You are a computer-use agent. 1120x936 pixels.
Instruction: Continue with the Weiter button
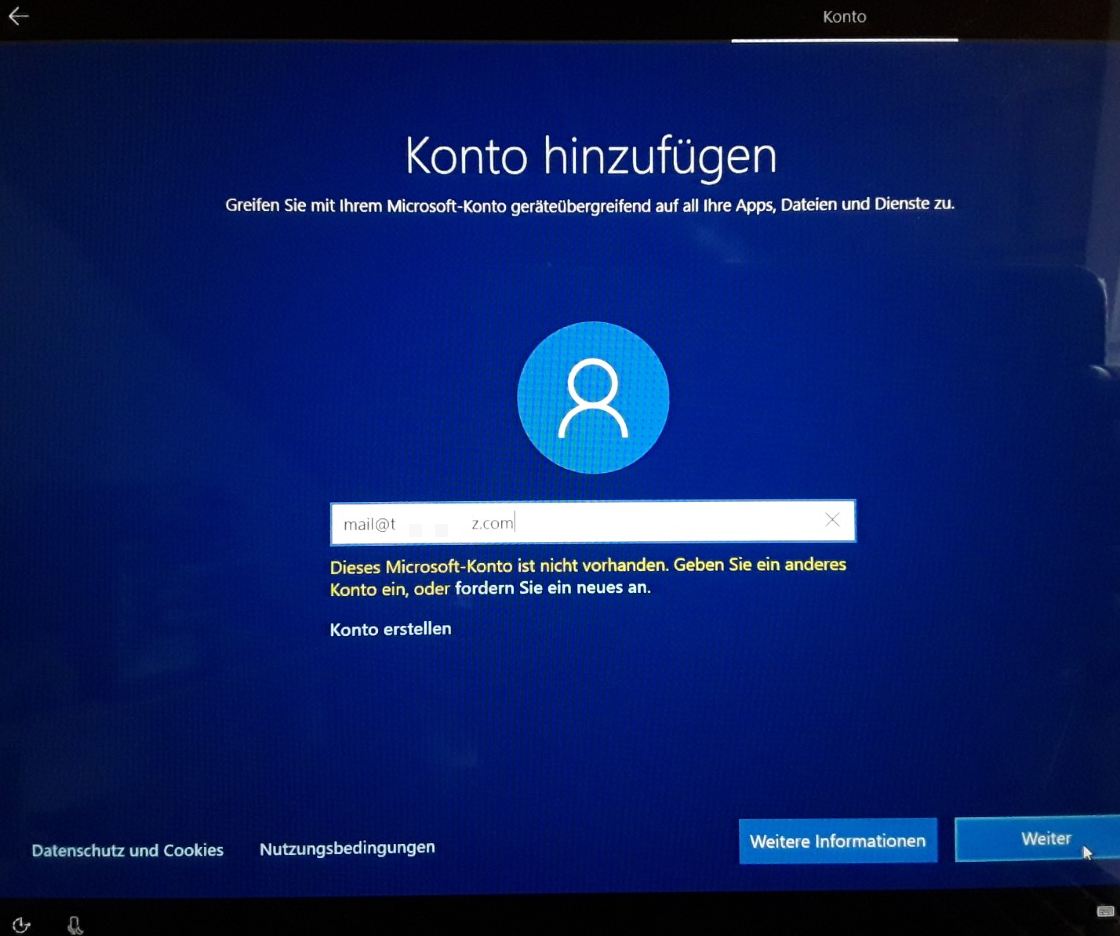point(1037,839)
